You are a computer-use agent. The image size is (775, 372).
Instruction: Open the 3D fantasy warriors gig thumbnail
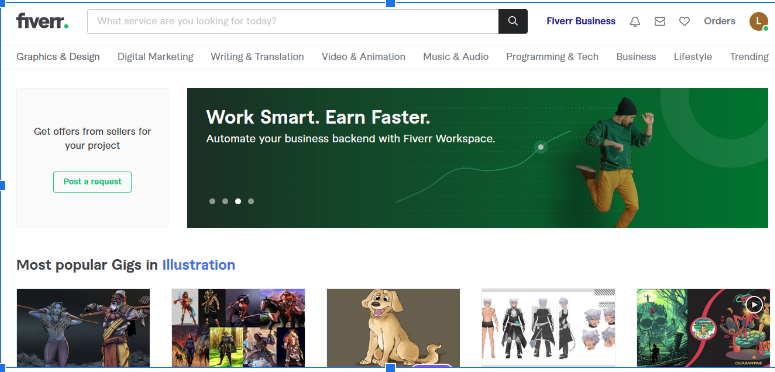pyautogui.click(x=83, y=328)
